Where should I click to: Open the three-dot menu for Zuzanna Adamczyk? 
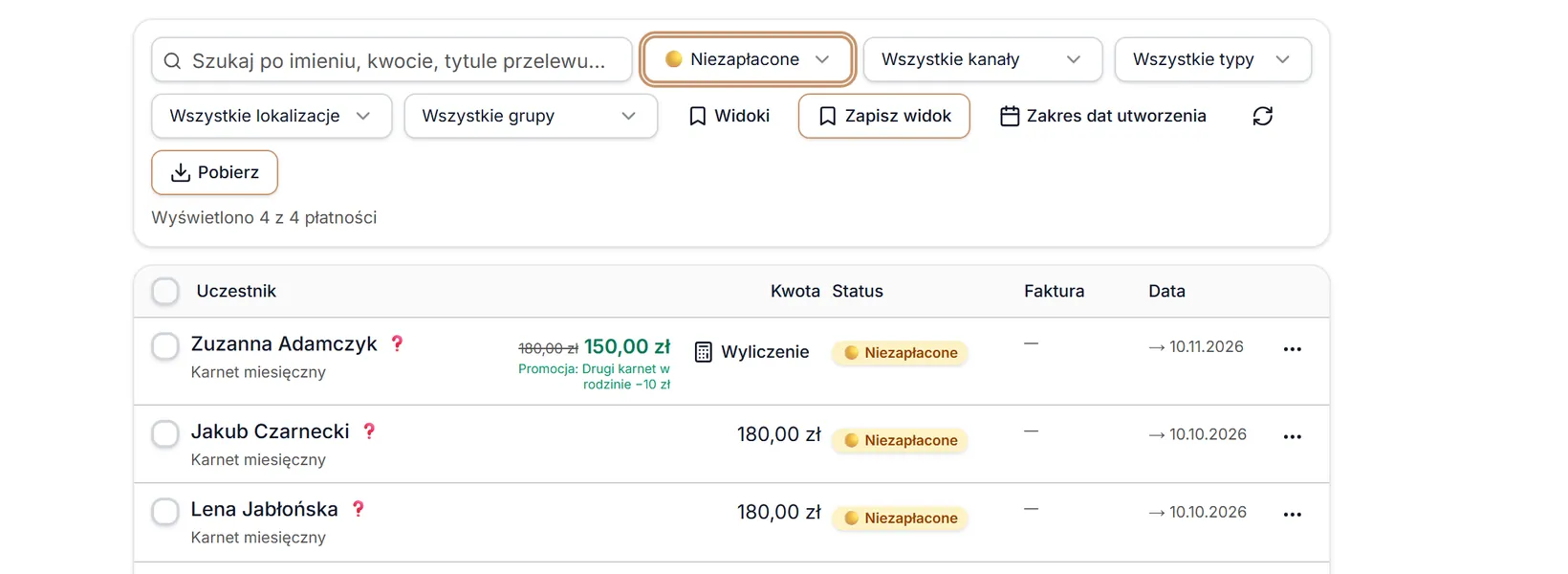point(1293,349)
